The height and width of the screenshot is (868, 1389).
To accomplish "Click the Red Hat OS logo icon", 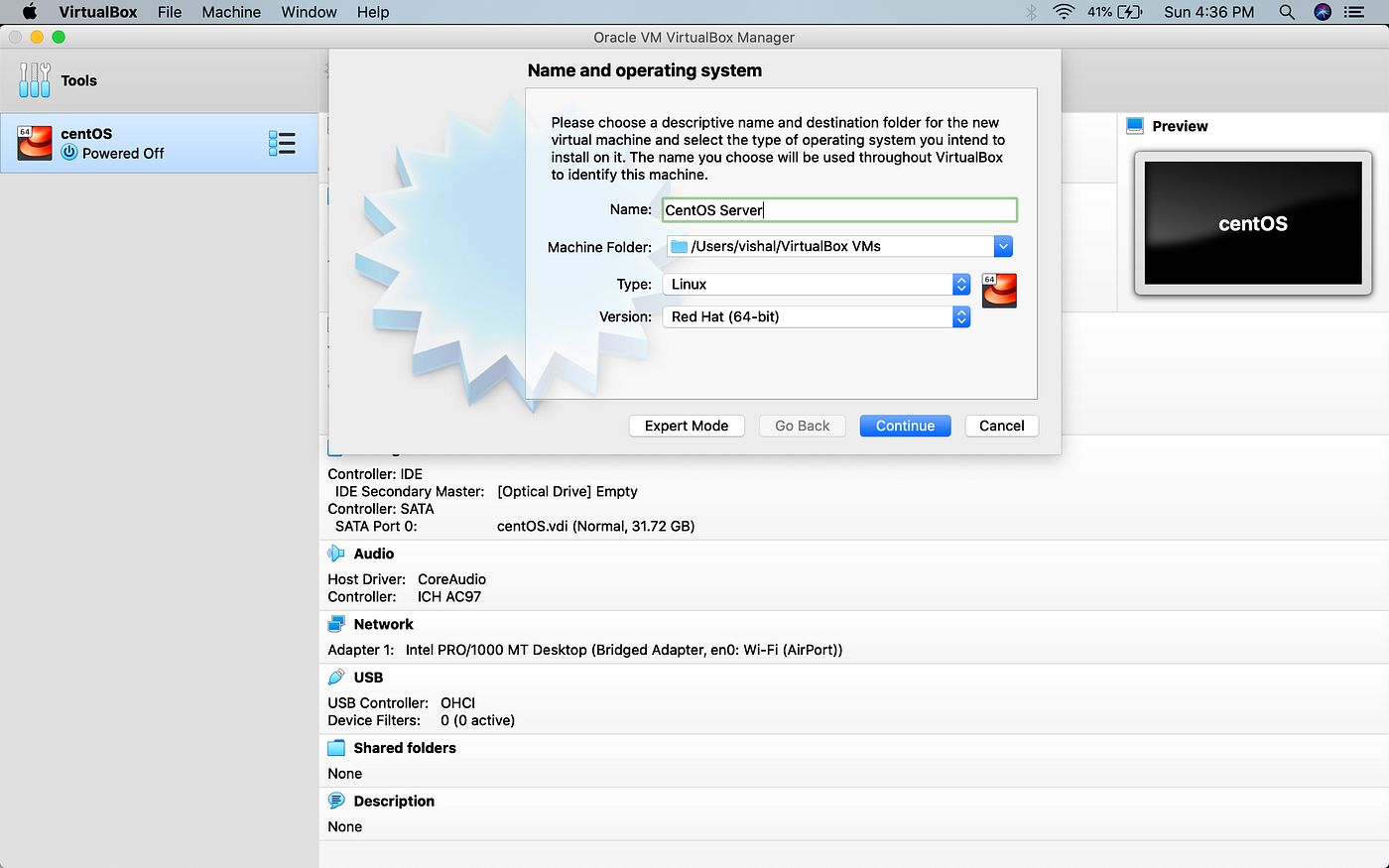I will point(999,290).
